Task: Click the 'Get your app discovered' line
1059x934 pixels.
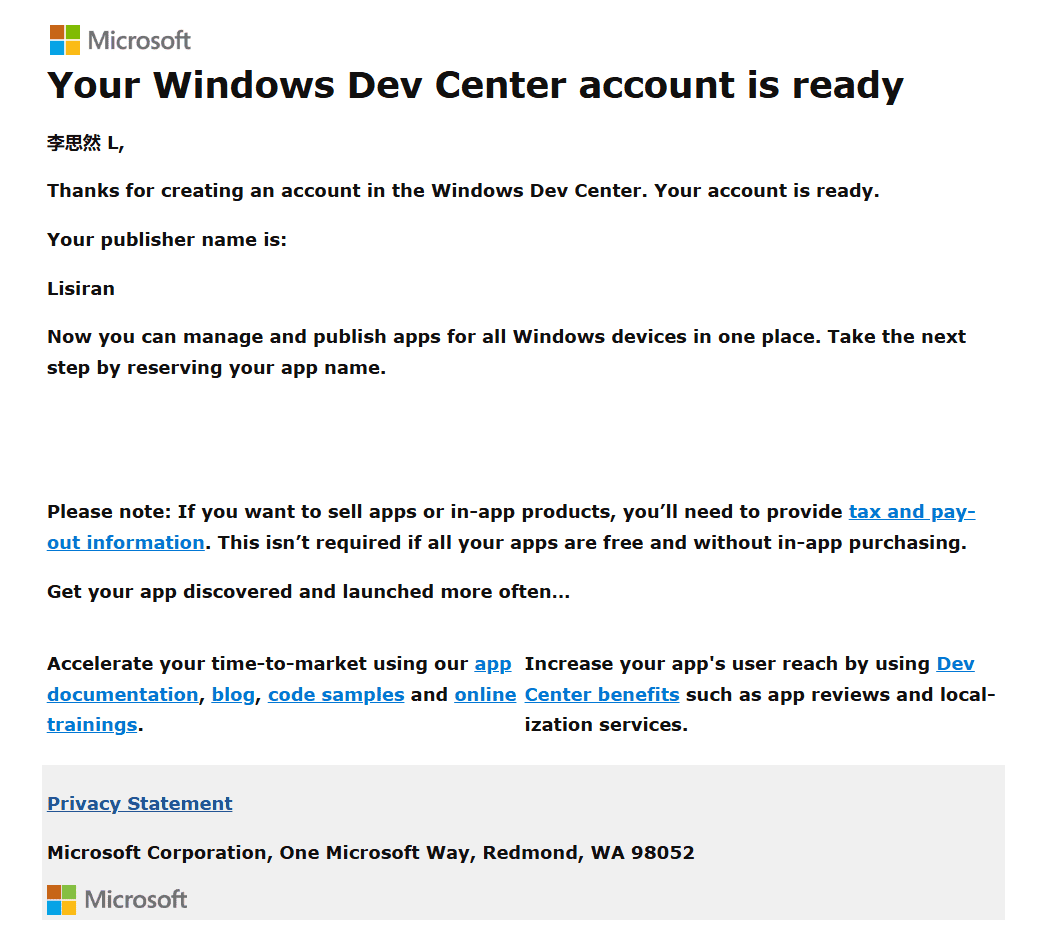Action: point(308,592)
